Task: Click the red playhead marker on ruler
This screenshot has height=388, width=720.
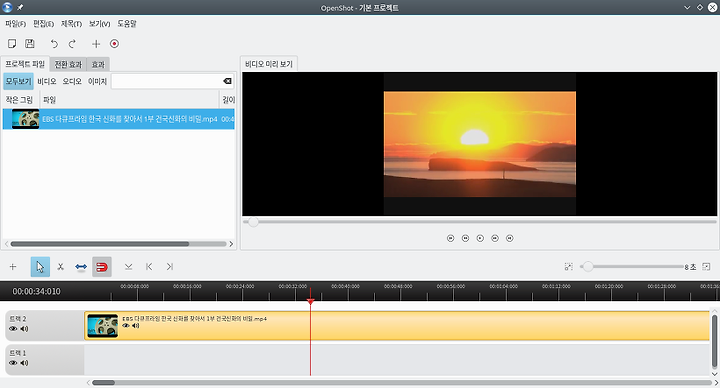Action: coord(310,301)
